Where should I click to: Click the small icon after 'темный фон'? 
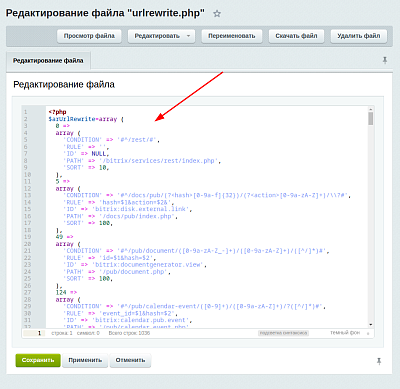coord(368,333)
